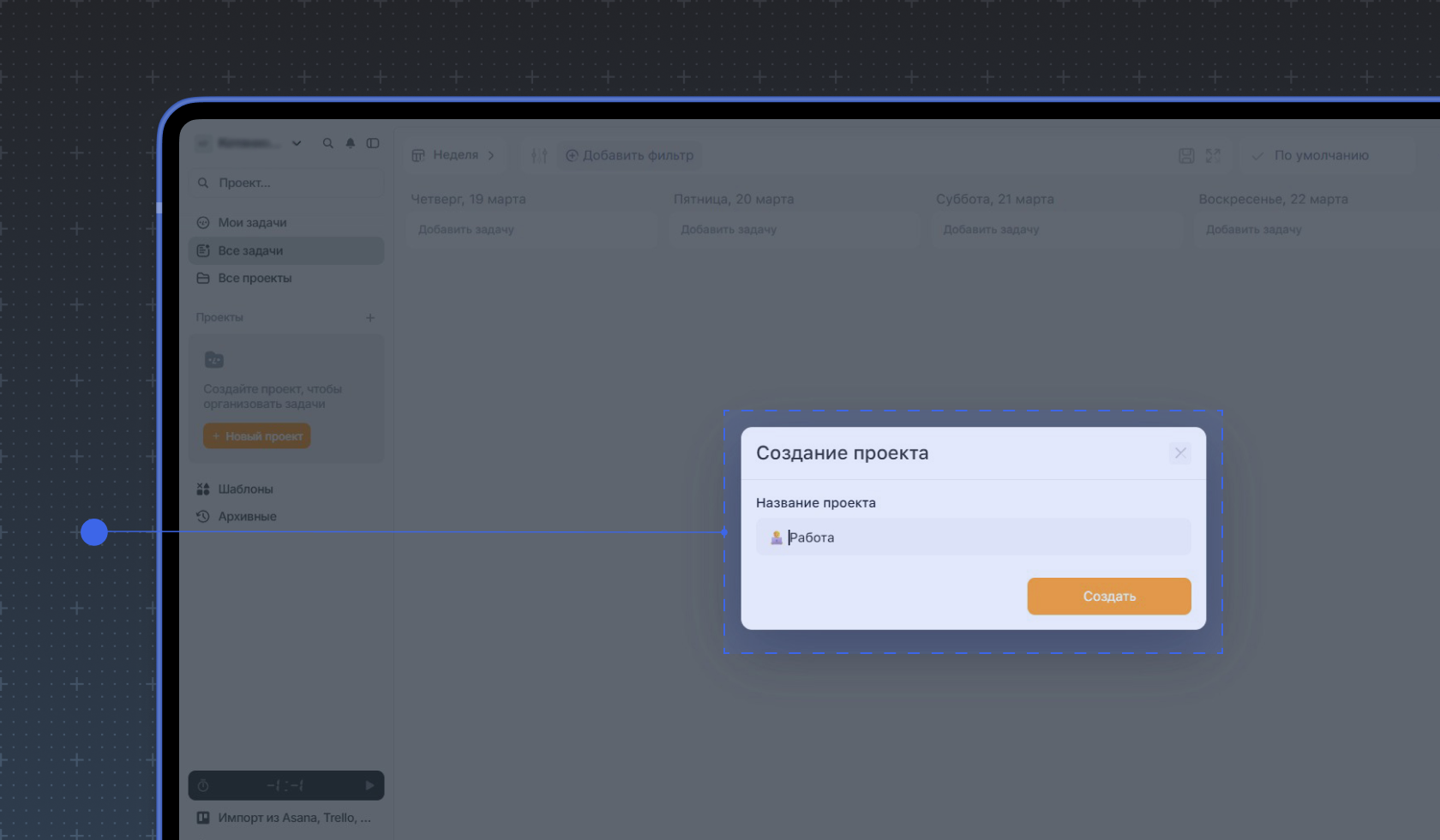
Task: Open filter settings sliders icon
Action: point(538,155)
